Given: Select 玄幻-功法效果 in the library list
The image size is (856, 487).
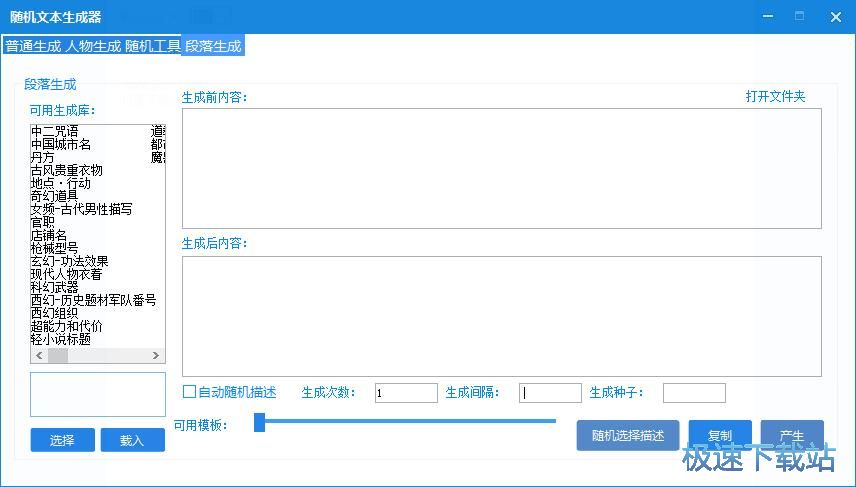Looking at the screenshot, I should coord(69,262).
